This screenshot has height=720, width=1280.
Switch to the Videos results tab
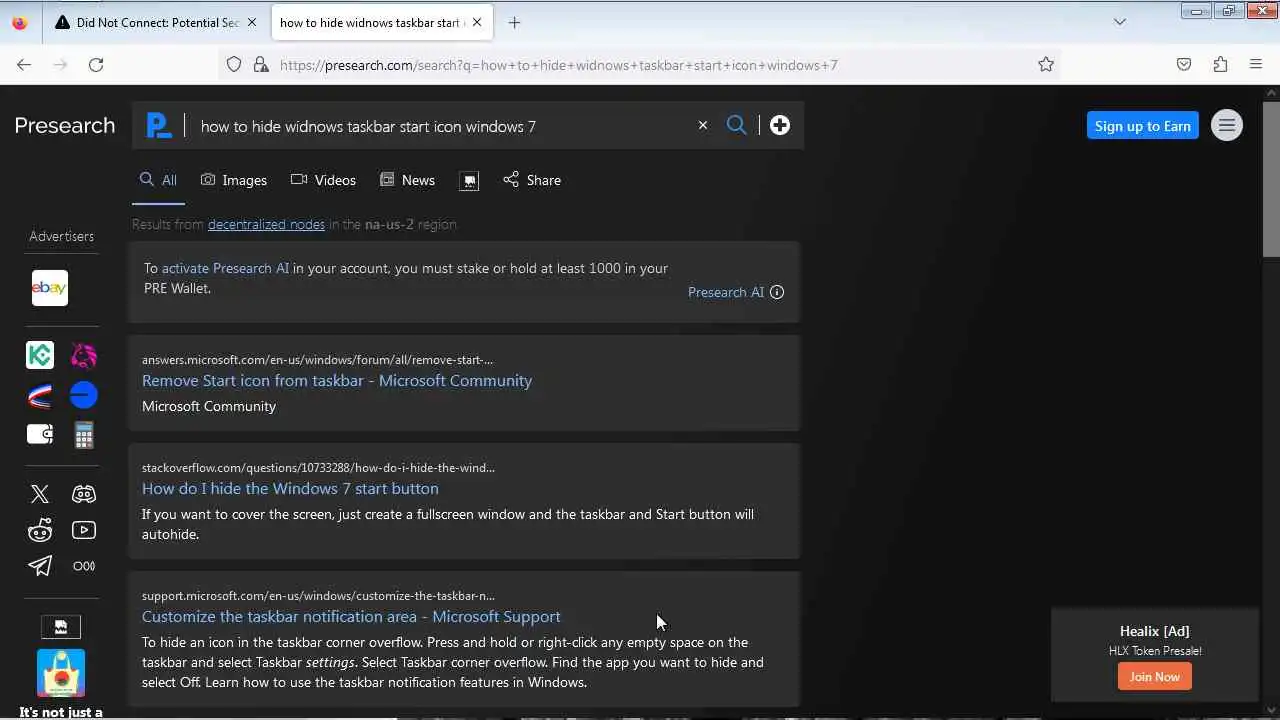tap(323, 180)
